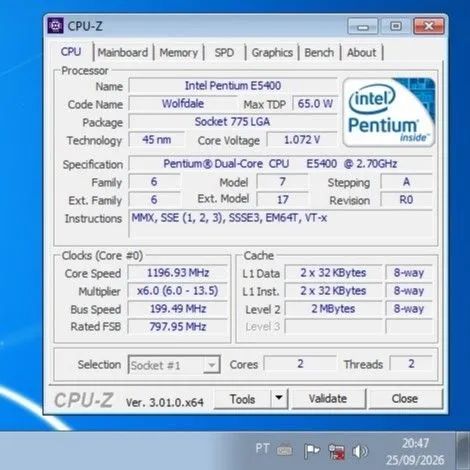Click the Code Name value Wolfdale

(x=183, y=104)
